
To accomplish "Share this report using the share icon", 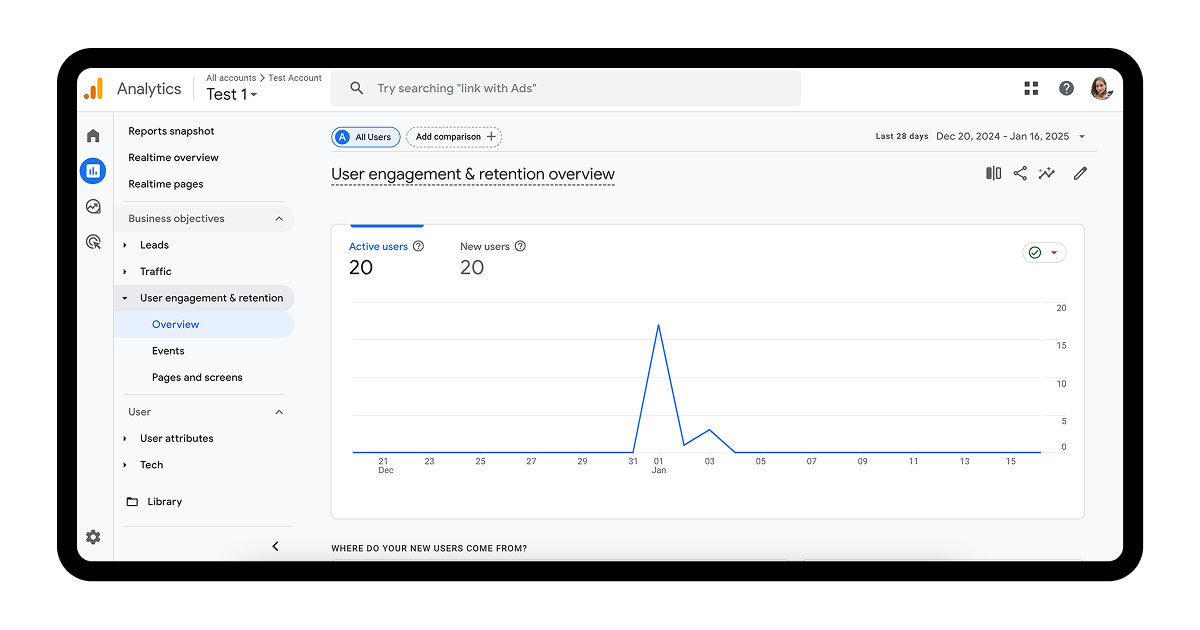I will (x=1019, y=173).
